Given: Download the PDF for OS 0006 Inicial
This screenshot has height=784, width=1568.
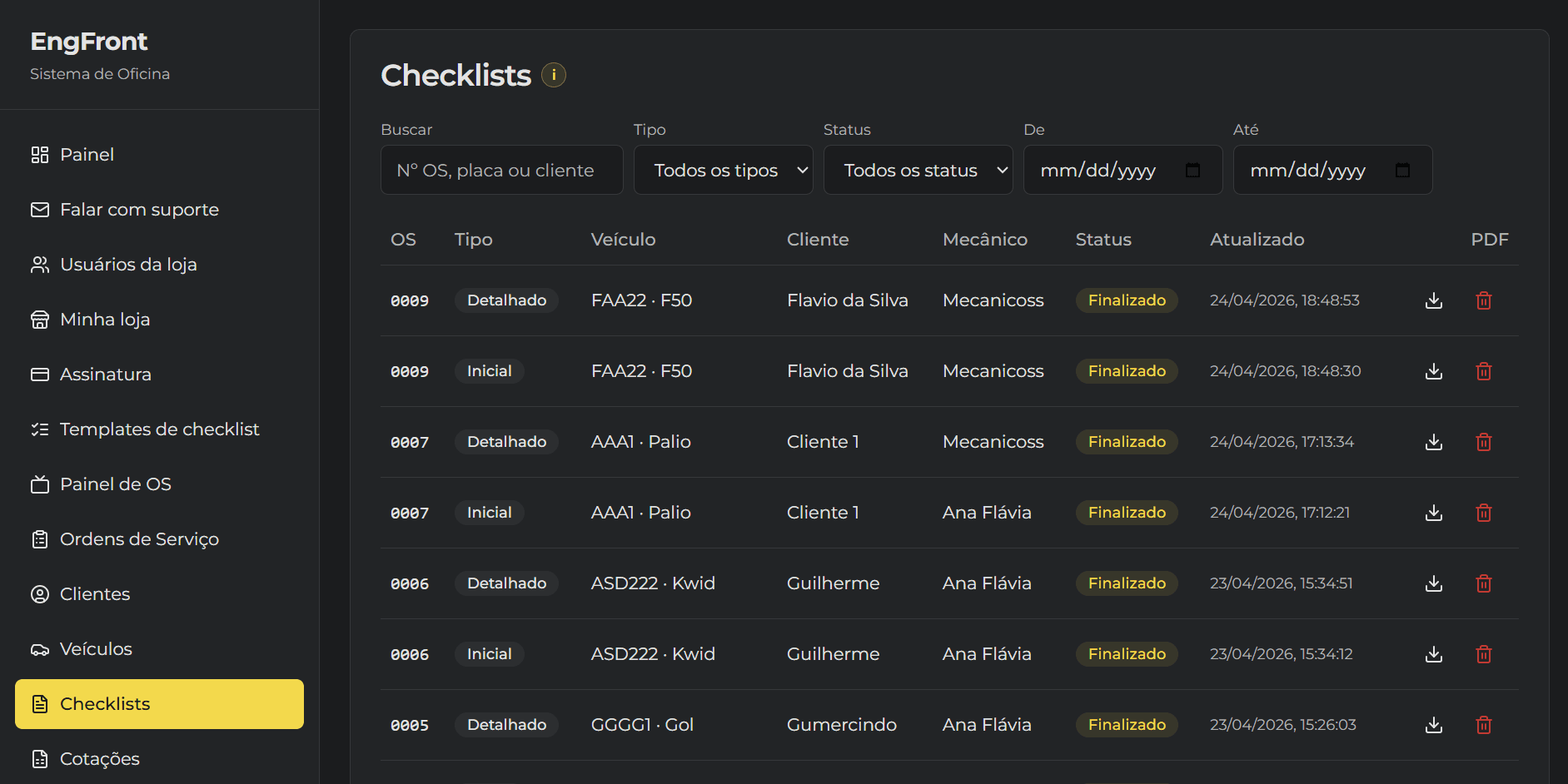Looking at the screenshot, I should click(x=1433, y=654).
